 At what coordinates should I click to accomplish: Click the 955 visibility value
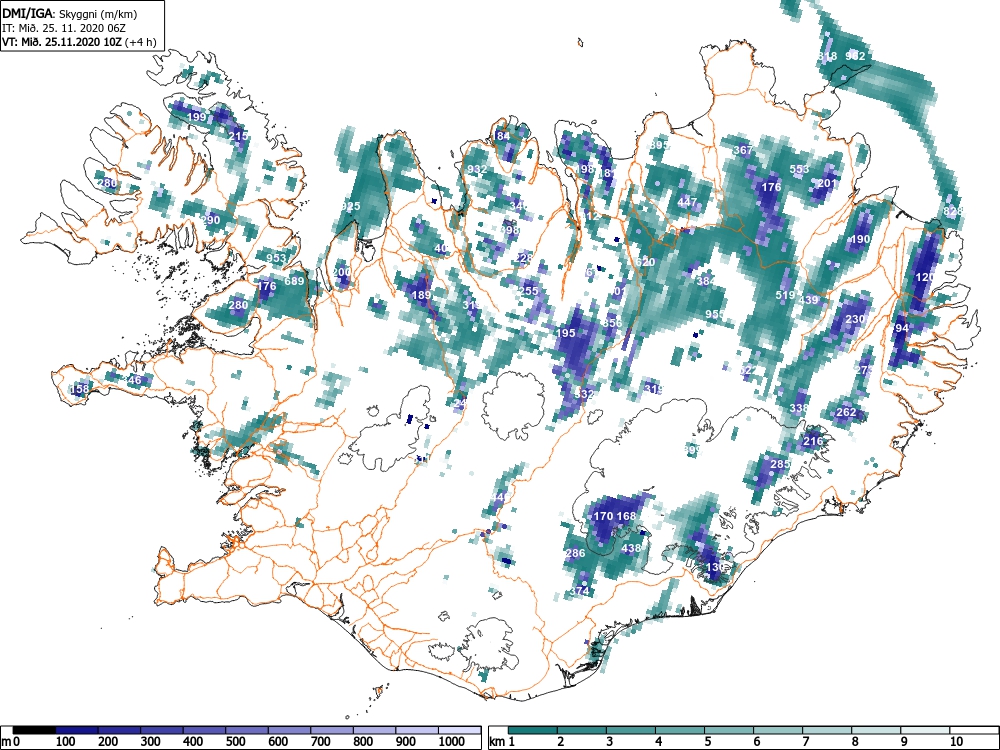(x=715, y=314)
